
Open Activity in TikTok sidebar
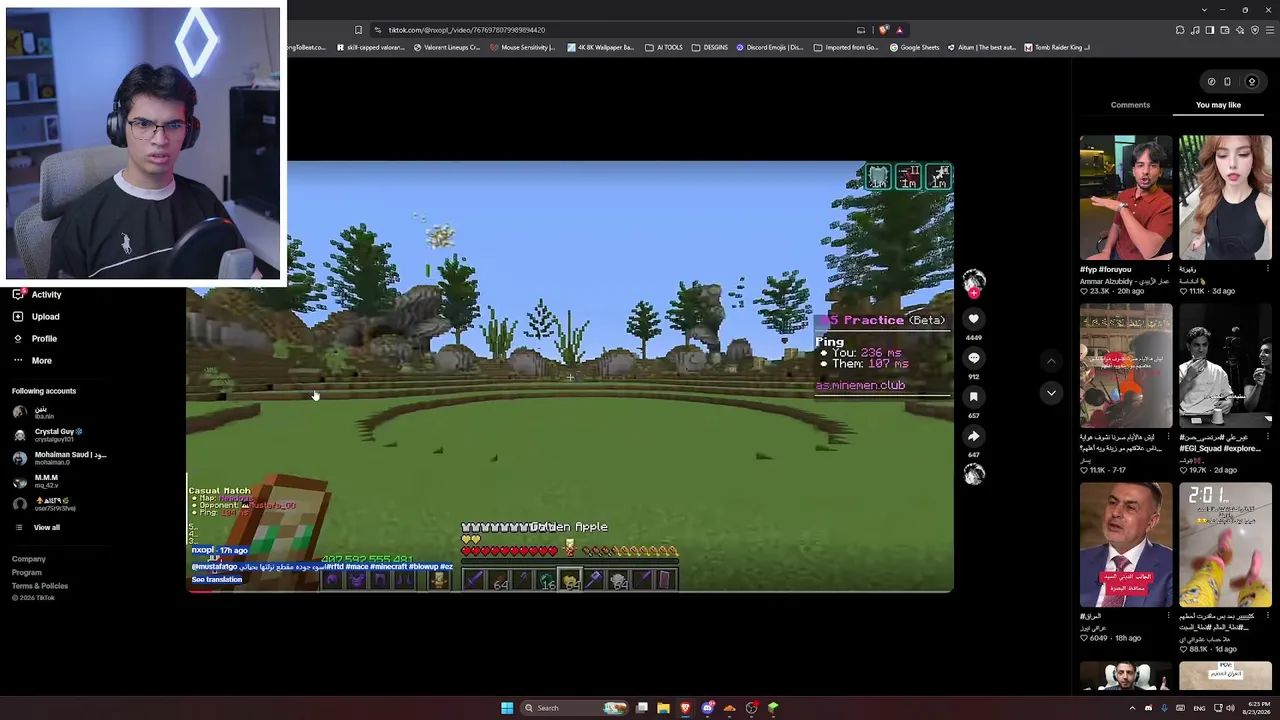tap(37, 295)
